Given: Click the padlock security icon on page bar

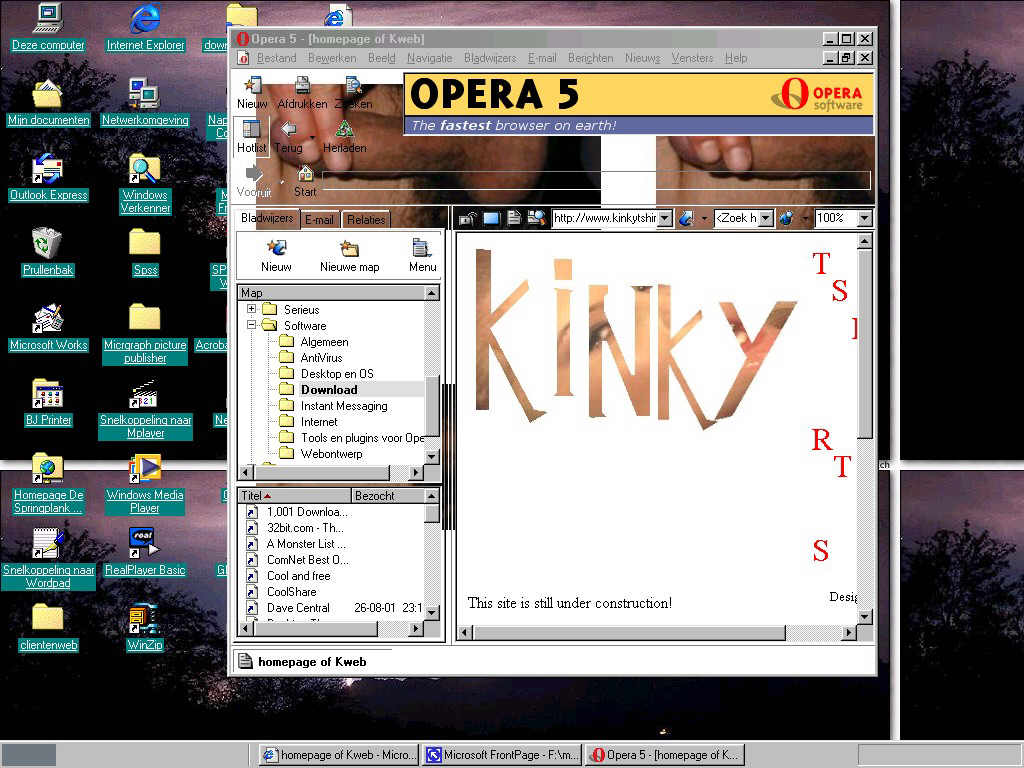Looking at the screenshot, I should (x=468, y=218).
